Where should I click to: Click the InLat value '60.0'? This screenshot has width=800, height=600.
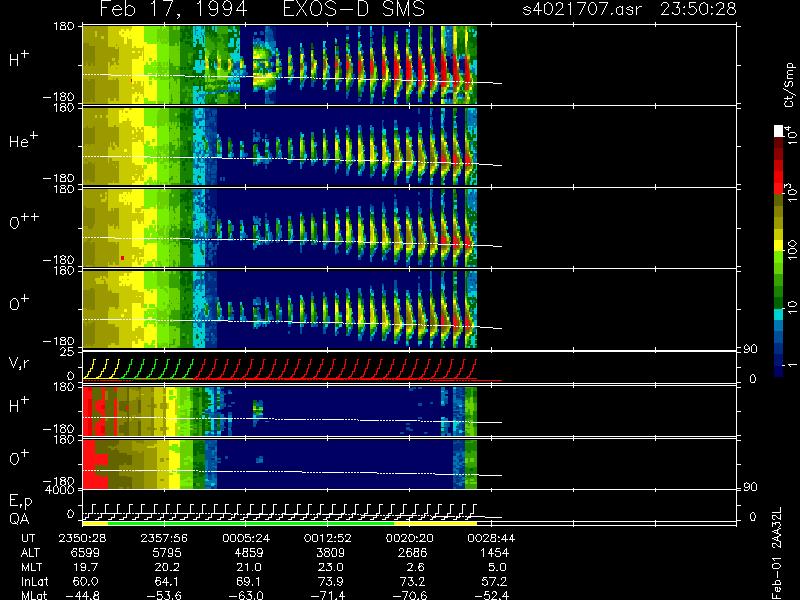point(87,581)
